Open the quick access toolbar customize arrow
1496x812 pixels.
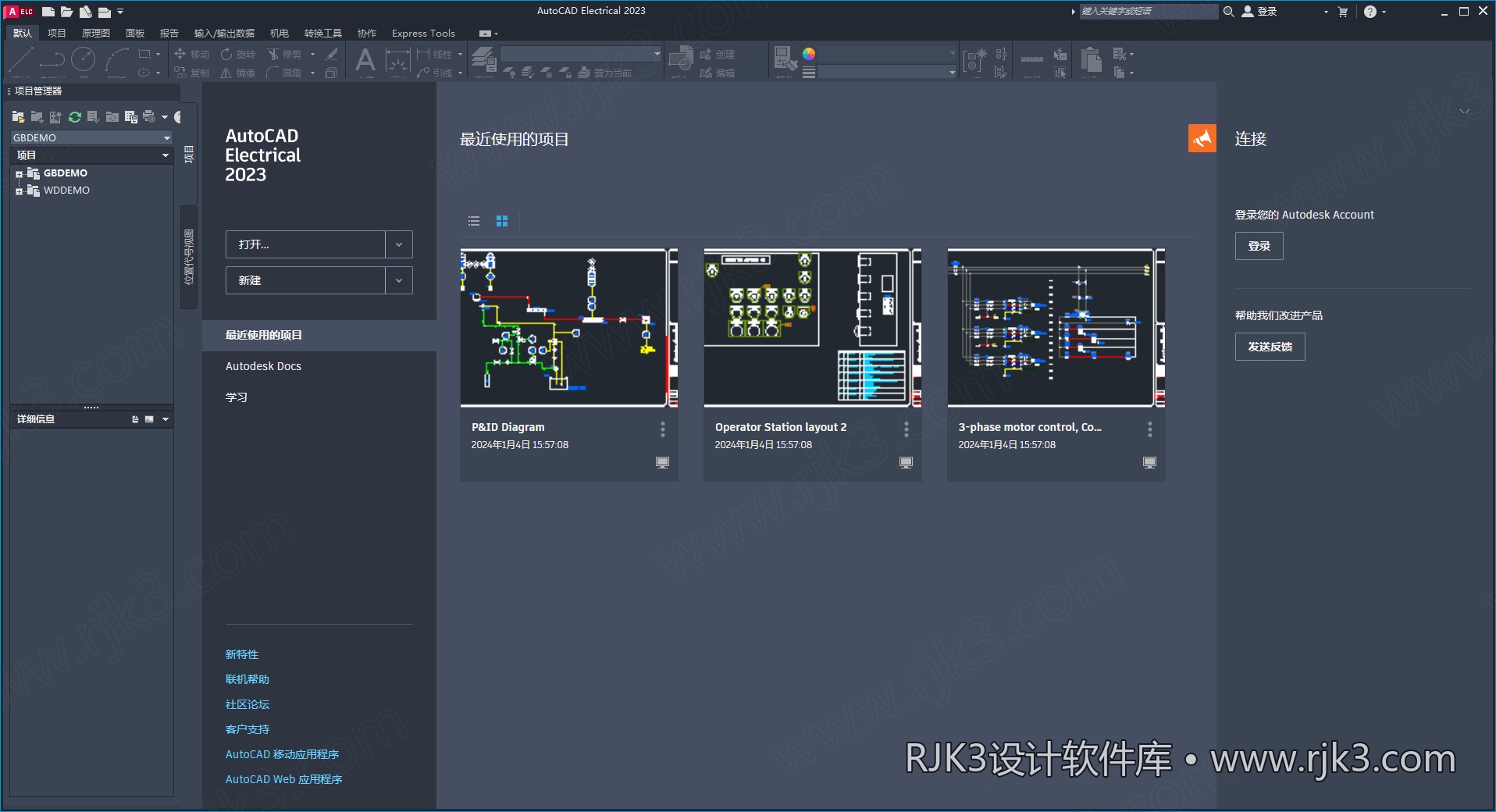[120, 12]
